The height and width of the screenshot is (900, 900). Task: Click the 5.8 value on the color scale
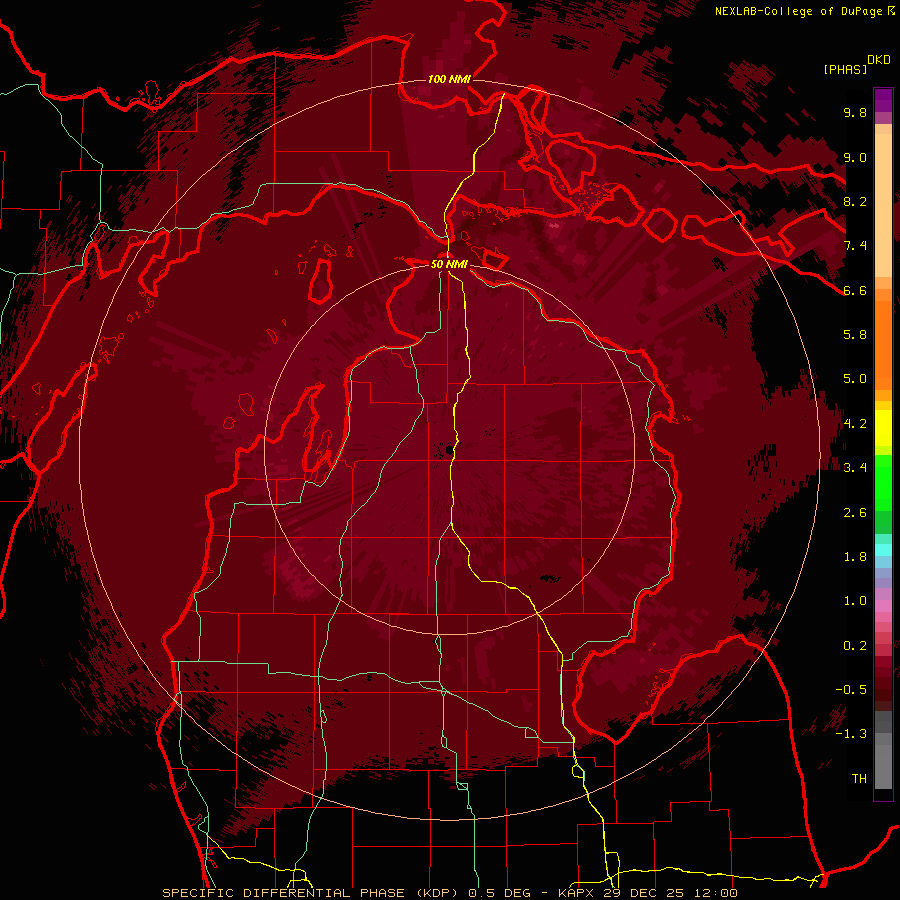tap(855, 335)
